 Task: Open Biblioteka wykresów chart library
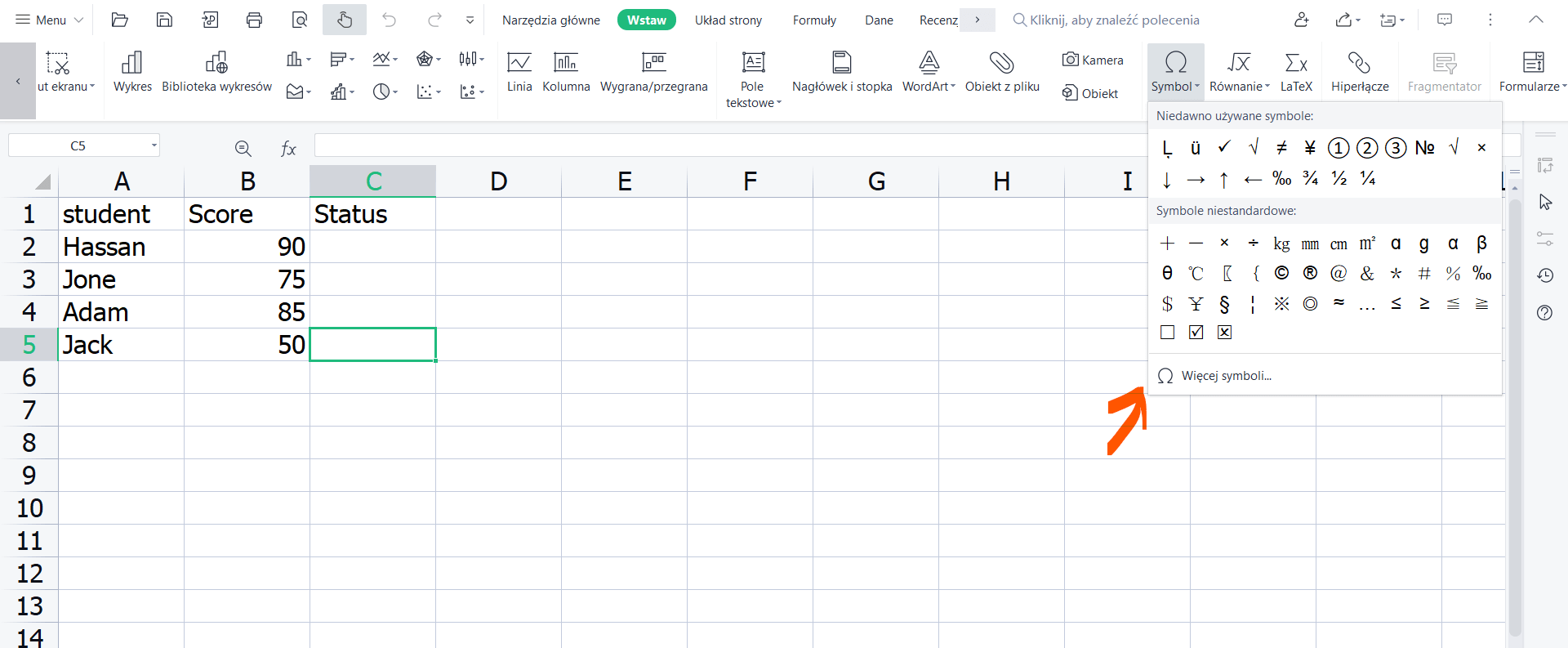coord(216,71)
